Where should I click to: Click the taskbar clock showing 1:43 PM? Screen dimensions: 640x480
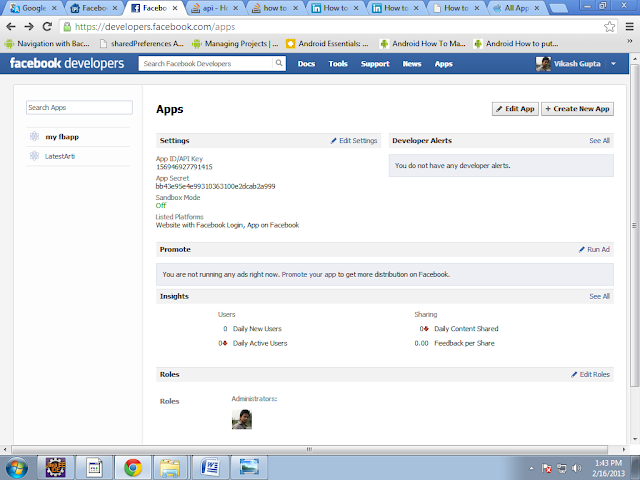coord(608,468)
